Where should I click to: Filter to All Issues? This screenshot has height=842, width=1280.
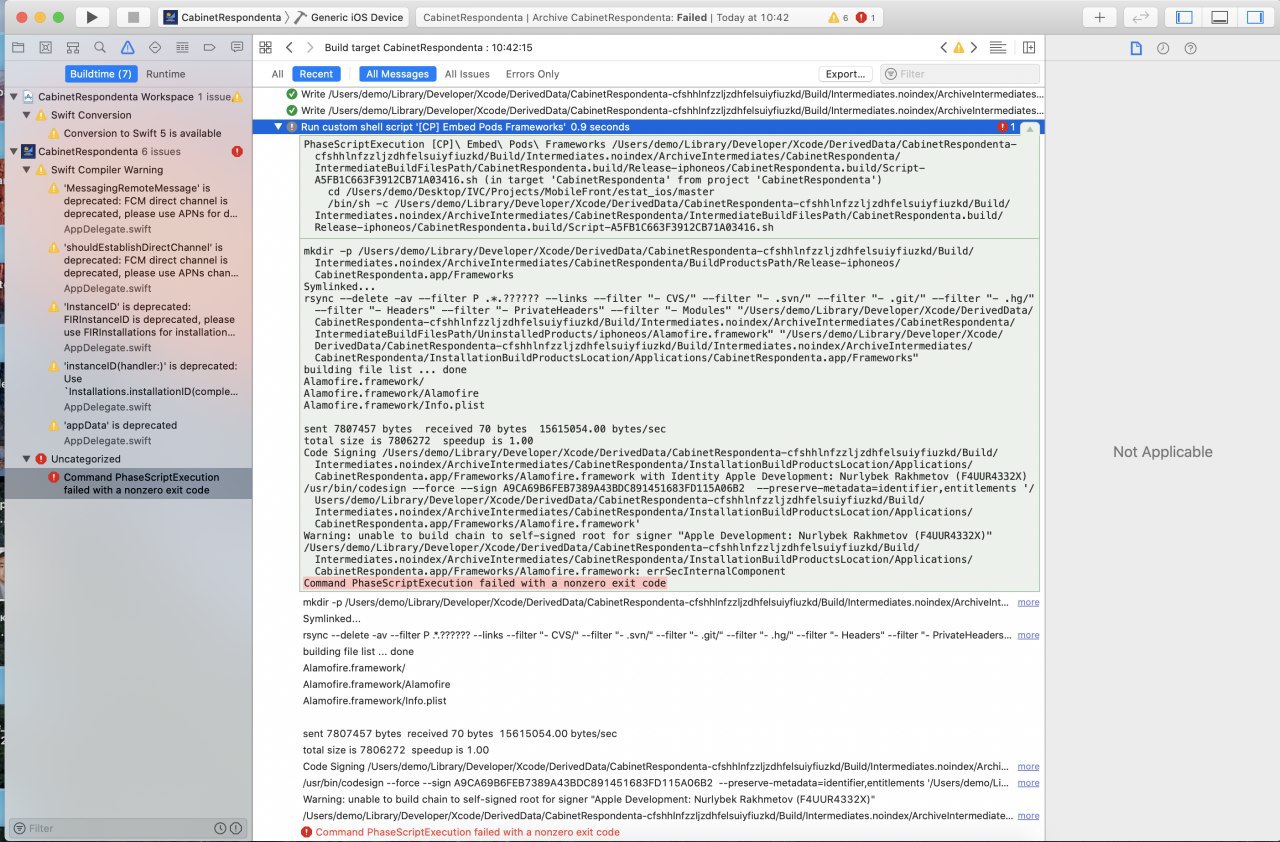coord(467,74)
